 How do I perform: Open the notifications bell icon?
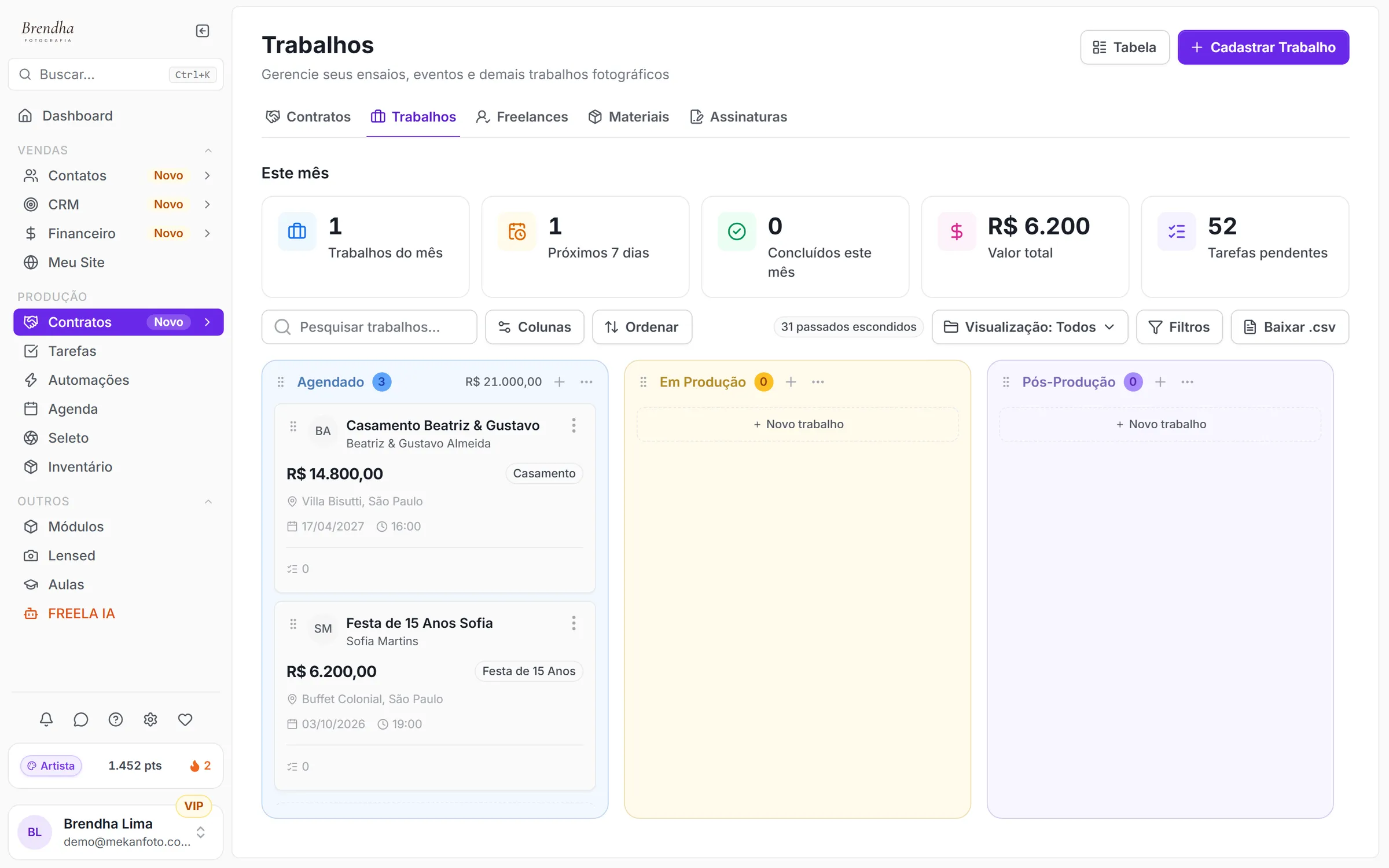point(46,719)
